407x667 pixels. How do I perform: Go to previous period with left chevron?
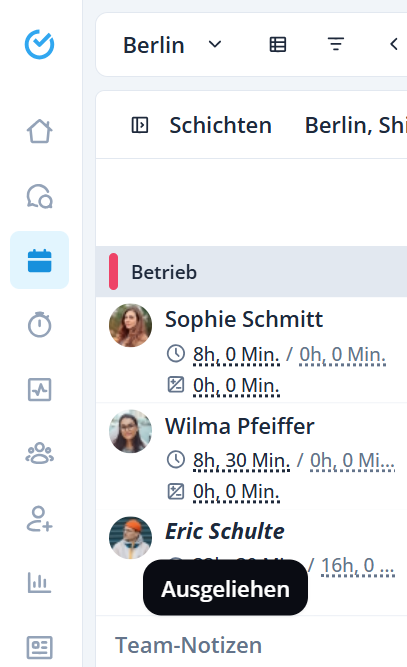(394, 44)
